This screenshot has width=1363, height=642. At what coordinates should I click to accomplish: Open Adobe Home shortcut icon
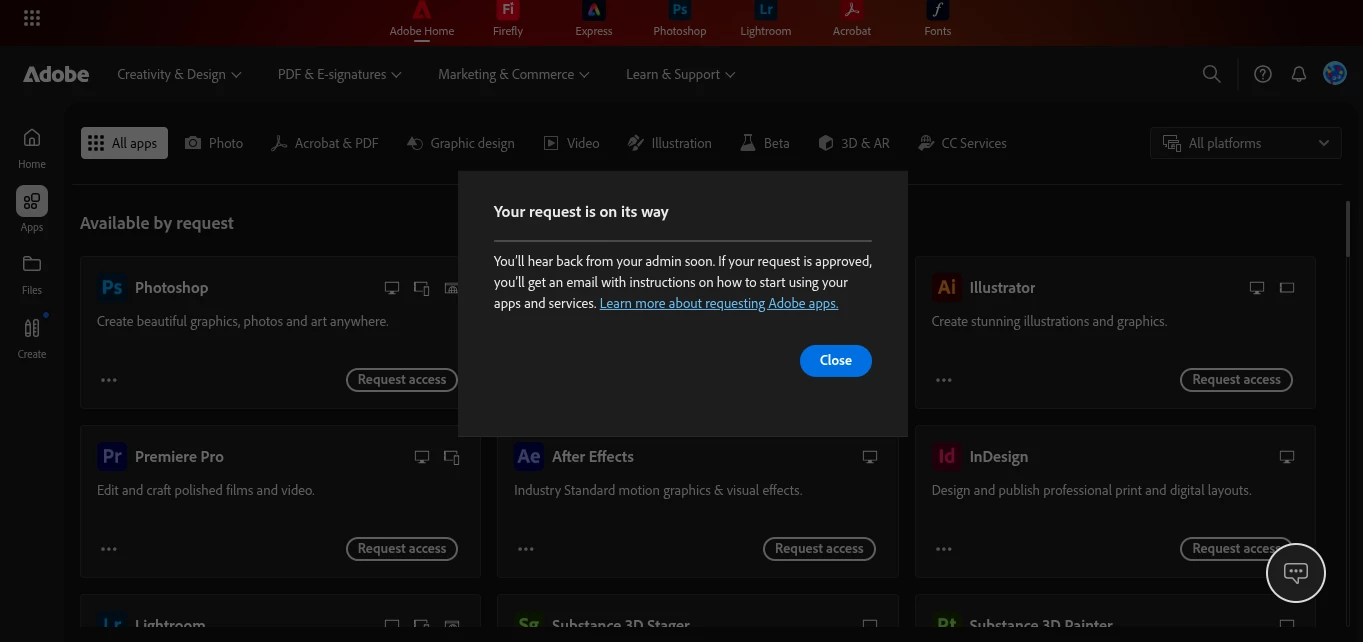[422, 19]
